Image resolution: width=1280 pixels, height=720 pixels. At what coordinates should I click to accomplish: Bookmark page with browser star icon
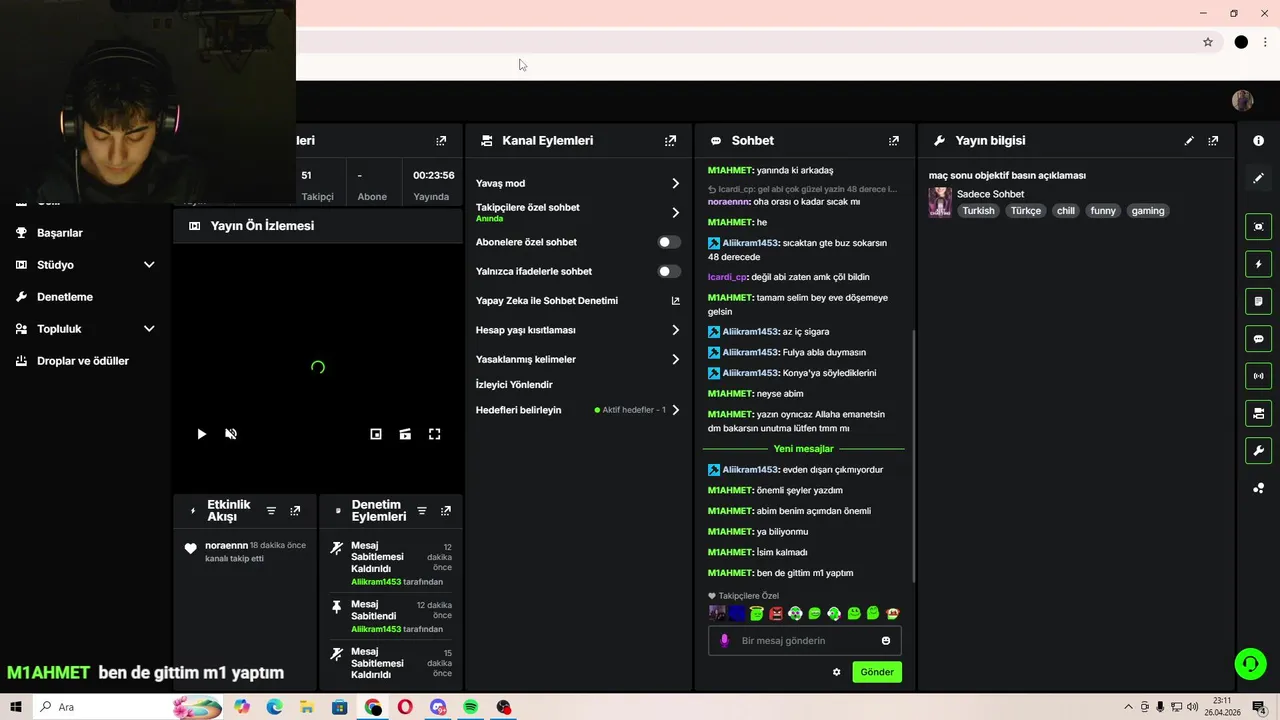[x=1208, y=42]
